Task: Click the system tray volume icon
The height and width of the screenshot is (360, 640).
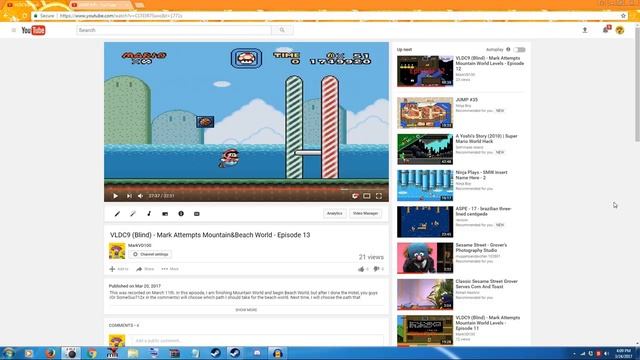Action: pyautogui.click(x=606, y=353)
